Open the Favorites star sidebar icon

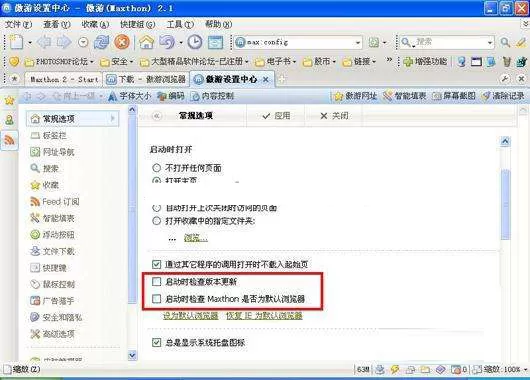pos(9,100)
